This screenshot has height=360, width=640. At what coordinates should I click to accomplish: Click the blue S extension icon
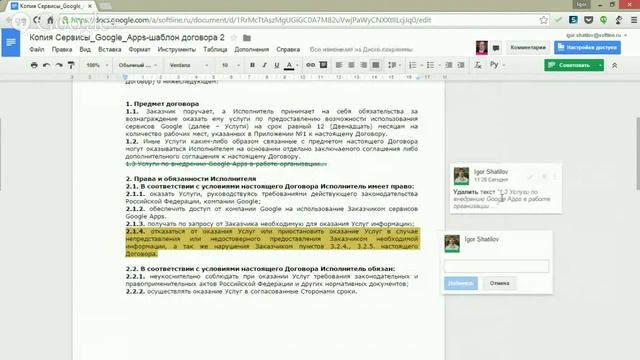(x=573, y=20)
